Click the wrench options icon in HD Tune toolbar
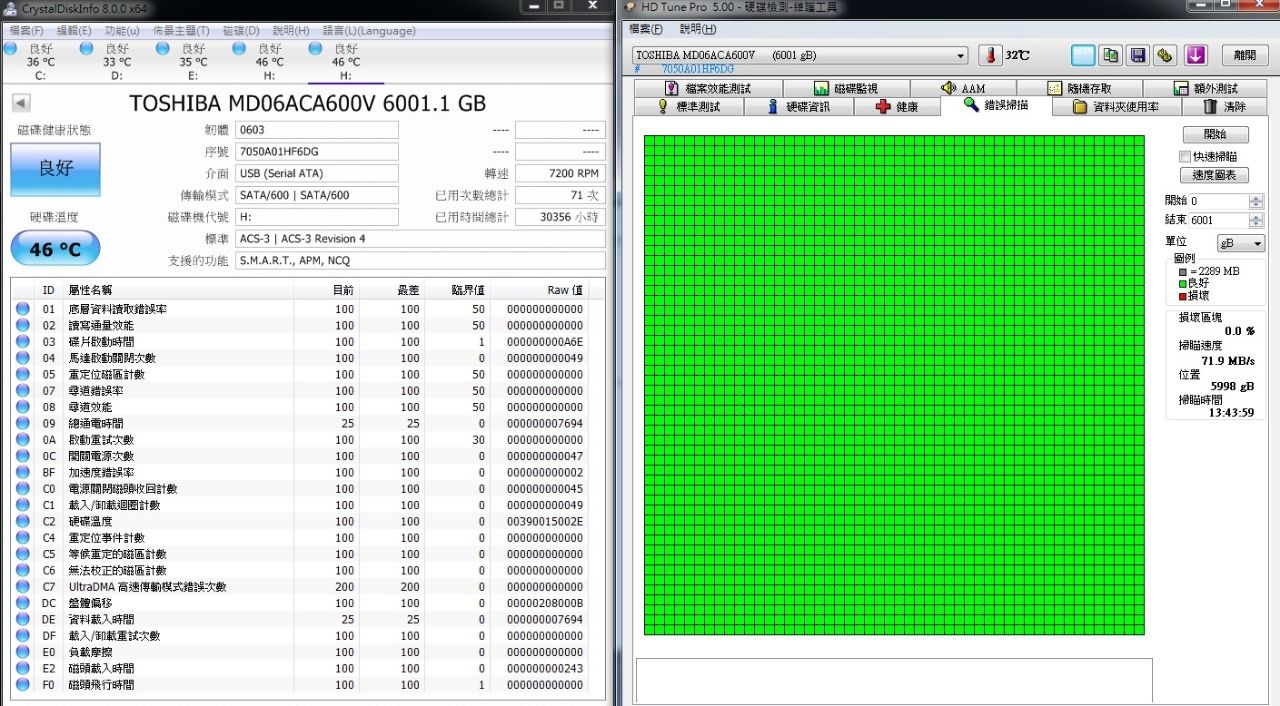This screenshot has height=706, width=1280. click(1164, 55)
